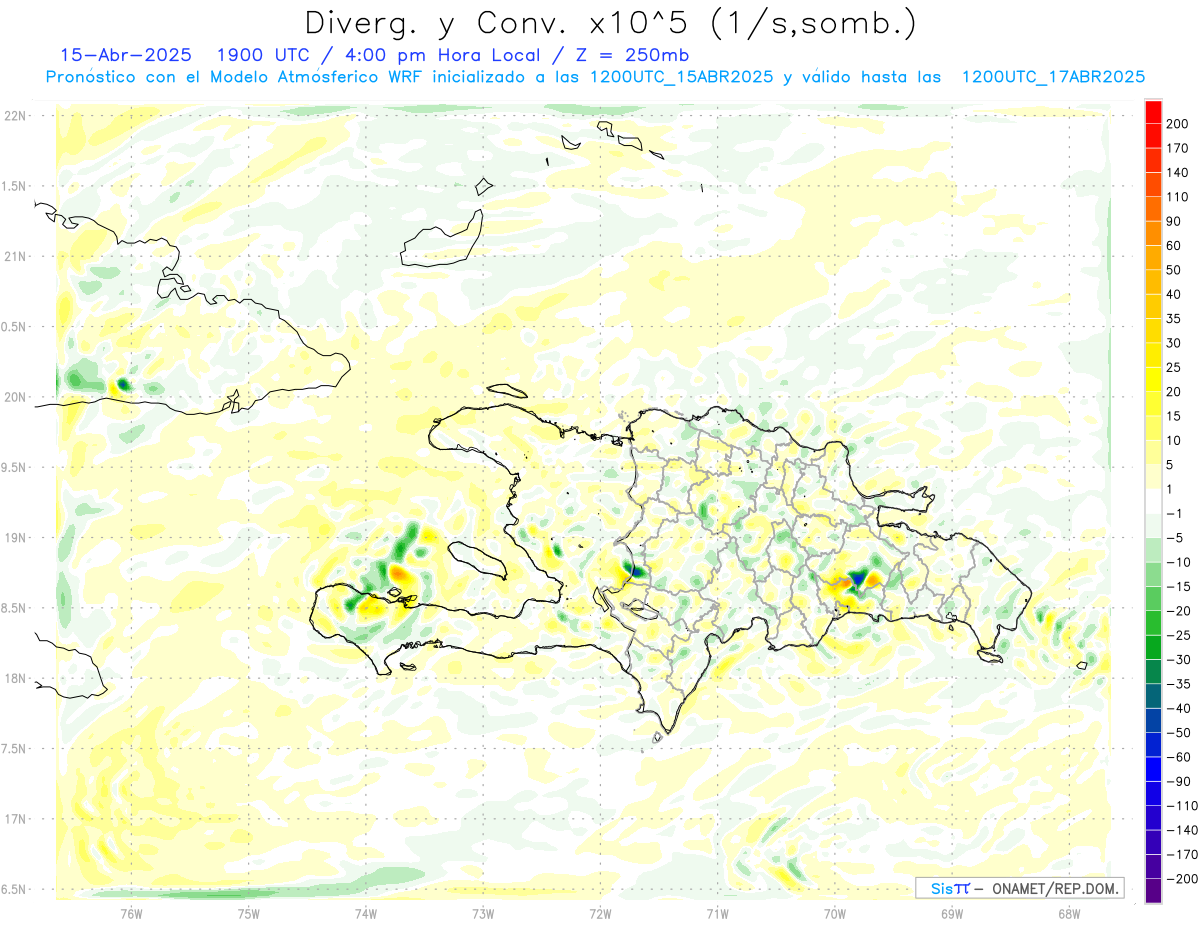
Task: Click the orange swatch between 60 and 90
Action: 1153,233
